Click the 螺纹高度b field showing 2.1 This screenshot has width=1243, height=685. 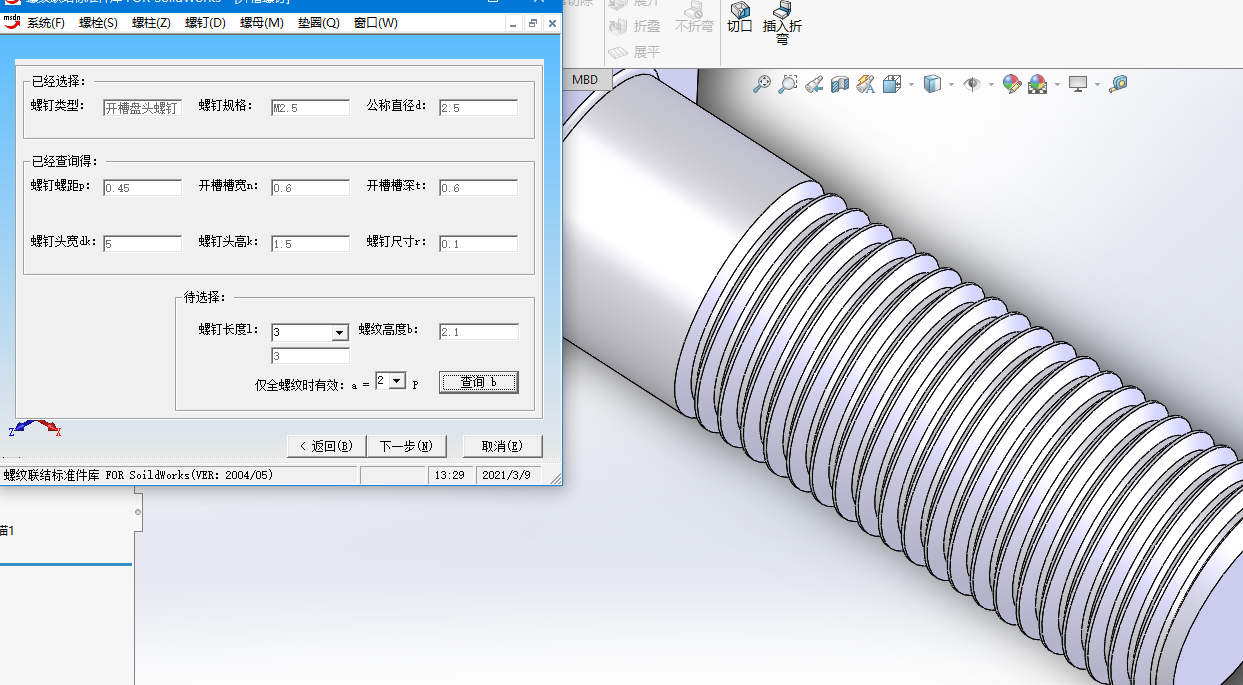pyautogui.click(x=479, y=332)
